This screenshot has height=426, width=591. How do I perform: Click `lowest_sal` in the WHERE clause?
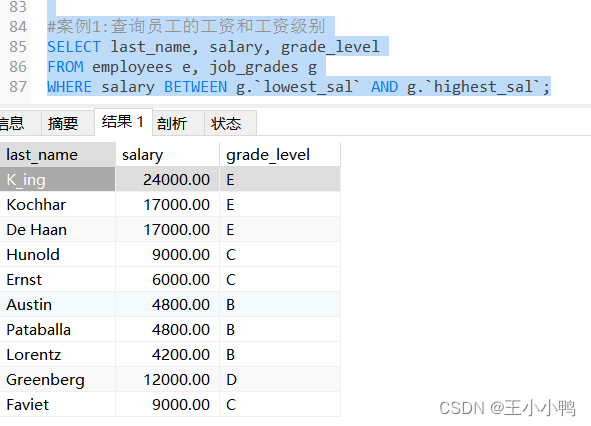point(308,87)
